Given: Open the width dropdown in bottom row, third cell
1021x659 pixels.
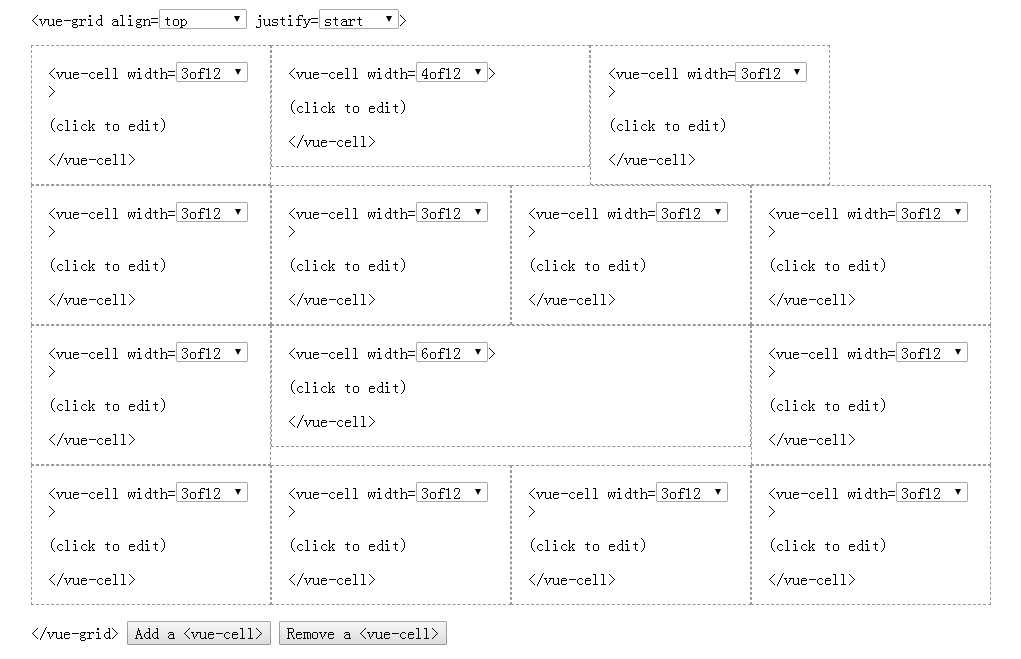Looking at the screenshot, I should (692, 492).
